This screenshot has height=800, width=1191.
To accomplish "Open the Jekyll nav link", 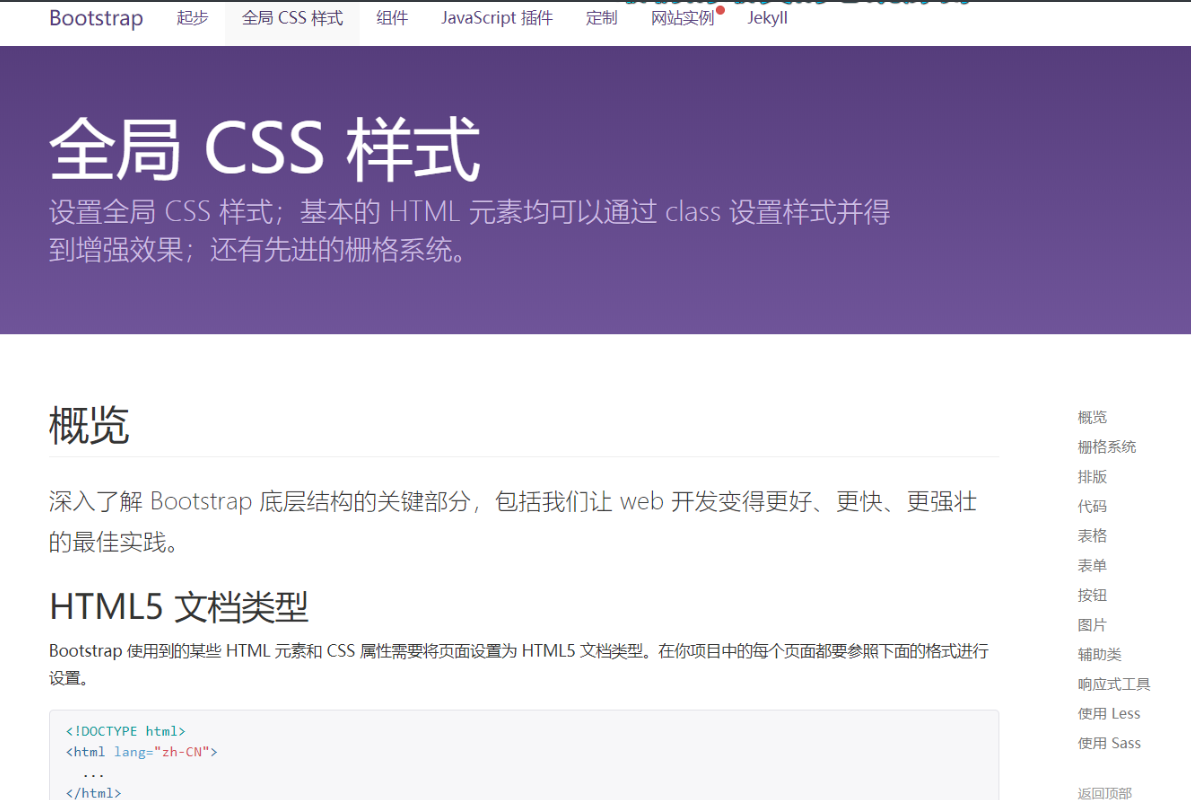I will point(767,17).
